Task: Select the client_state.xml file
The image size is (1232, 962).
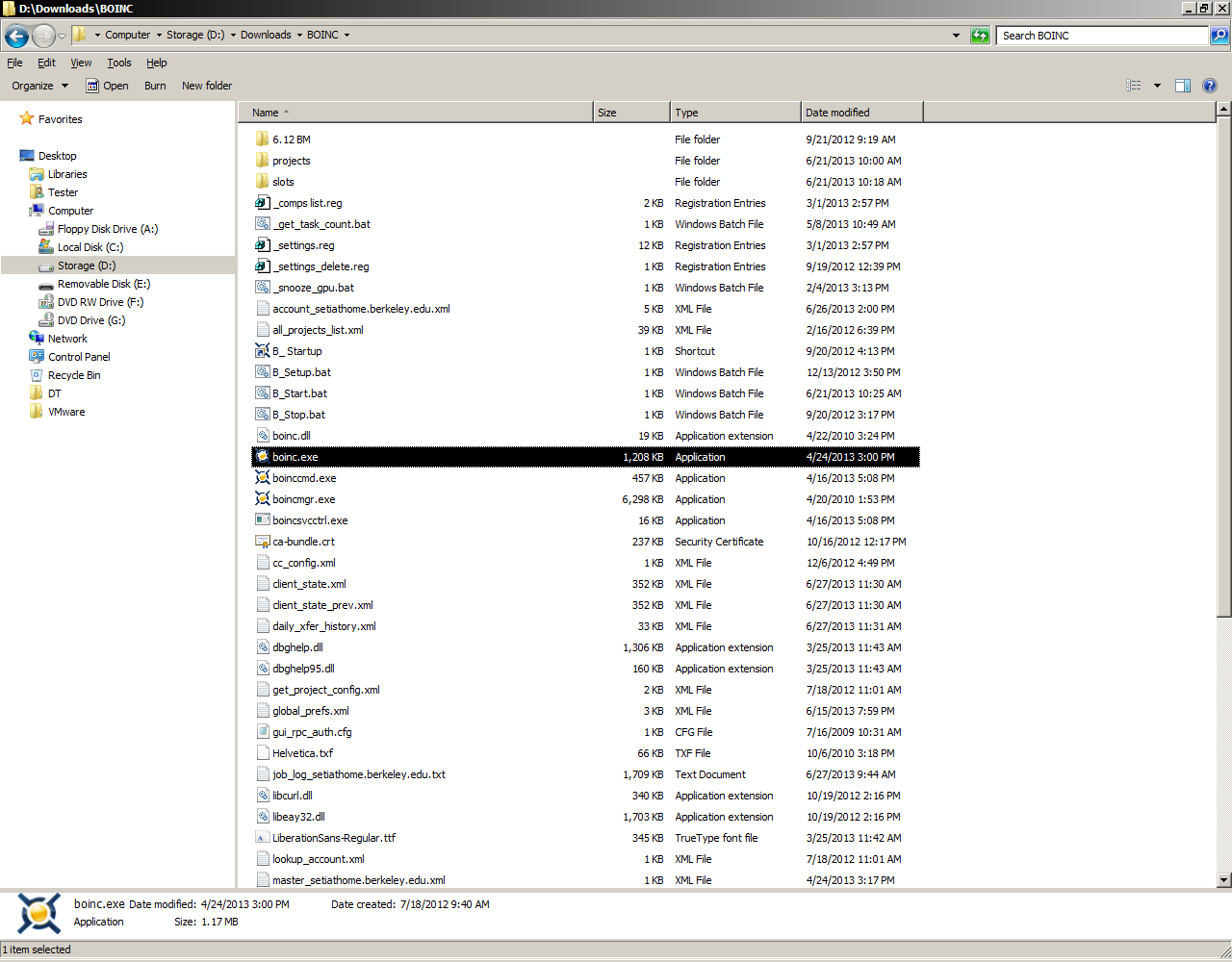Action: [x=585, y=584]
